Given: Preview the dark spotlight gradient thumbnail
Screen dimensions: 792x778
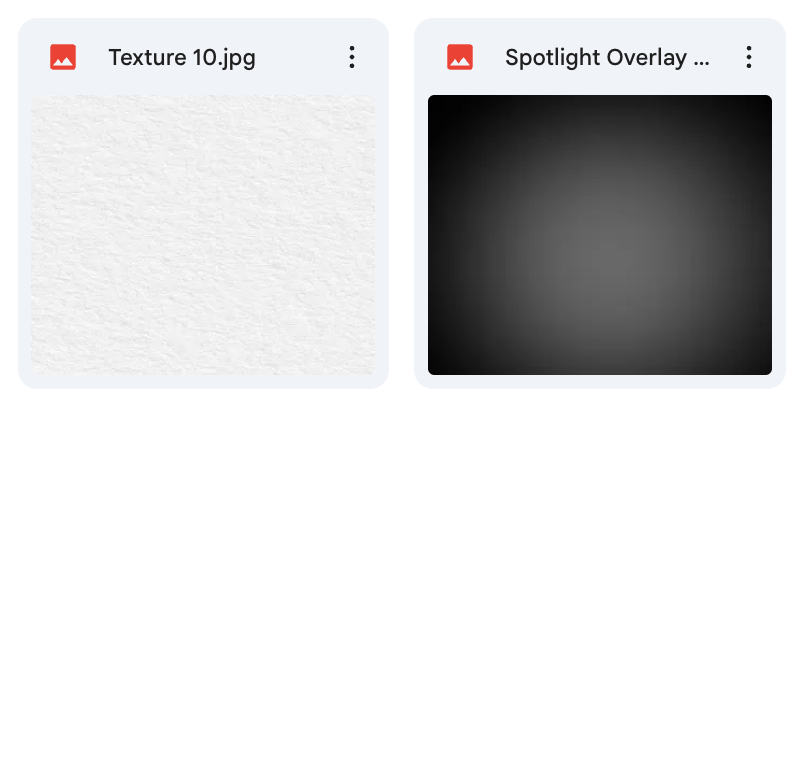Looking at the screenshot, I should click(600, 235).
